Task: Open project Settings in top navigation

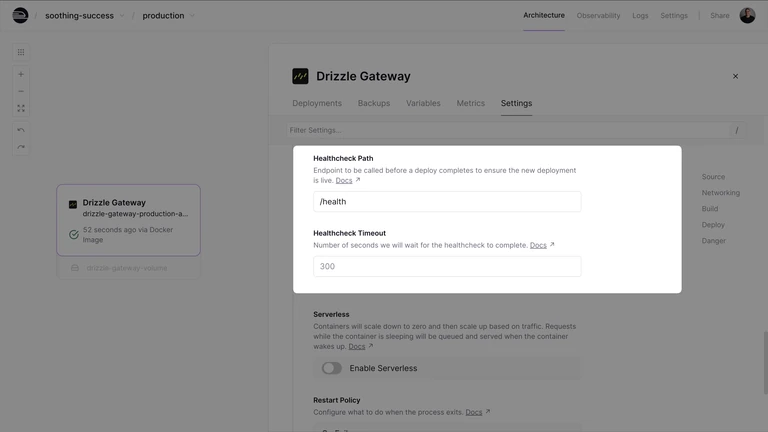Action: 673,16
